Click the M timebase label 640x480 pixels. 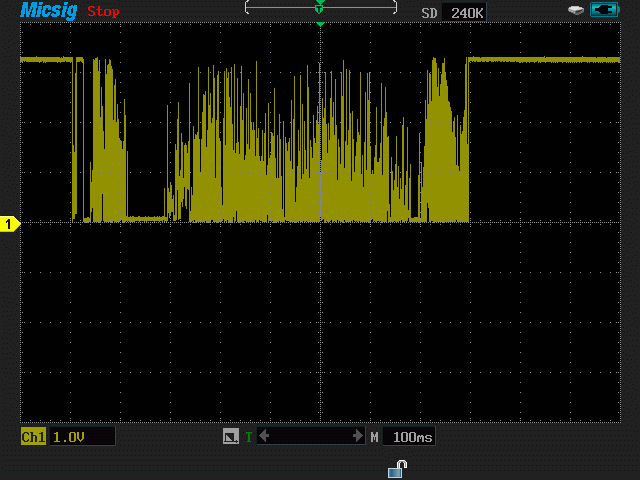point(375,437)
